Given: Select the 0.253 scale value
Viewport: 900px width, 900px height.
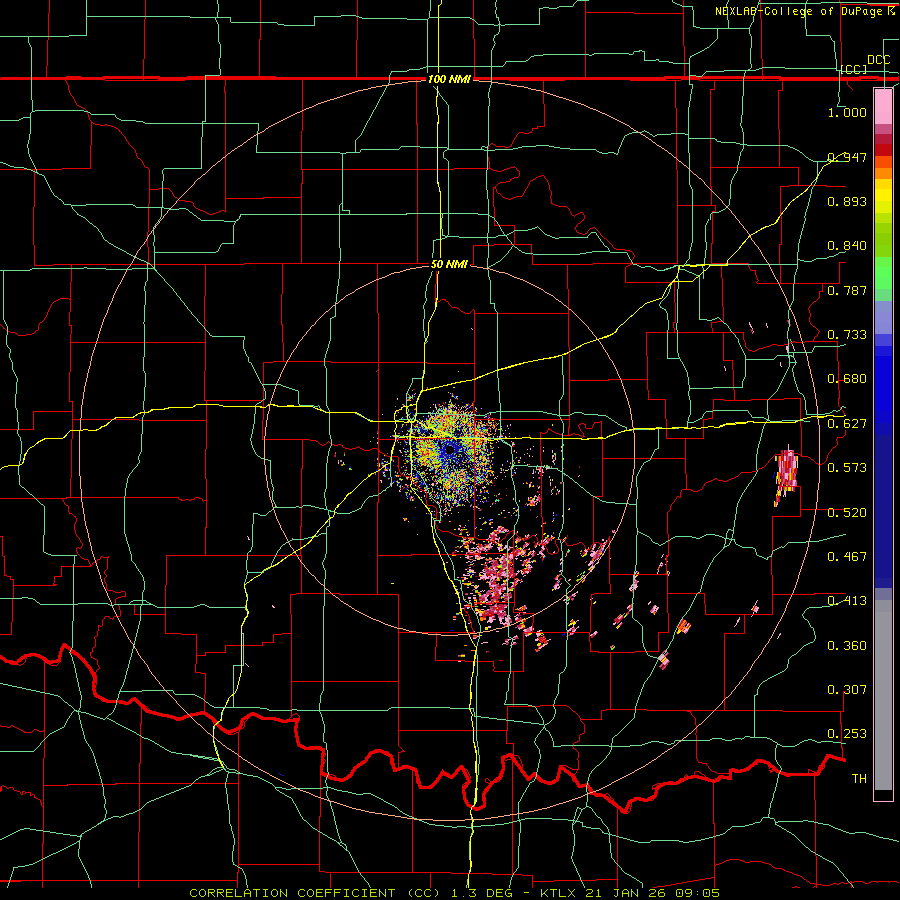Looking at the screenshot, I should [847, 734].
